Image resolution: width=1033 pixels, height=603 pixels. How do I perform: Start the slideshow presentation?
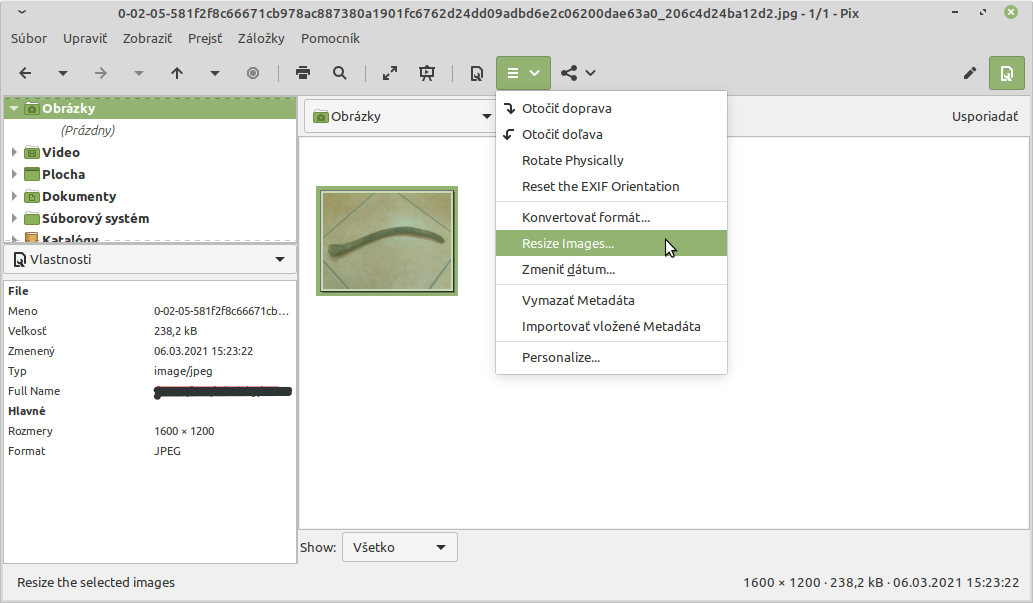tap(427, 73)
